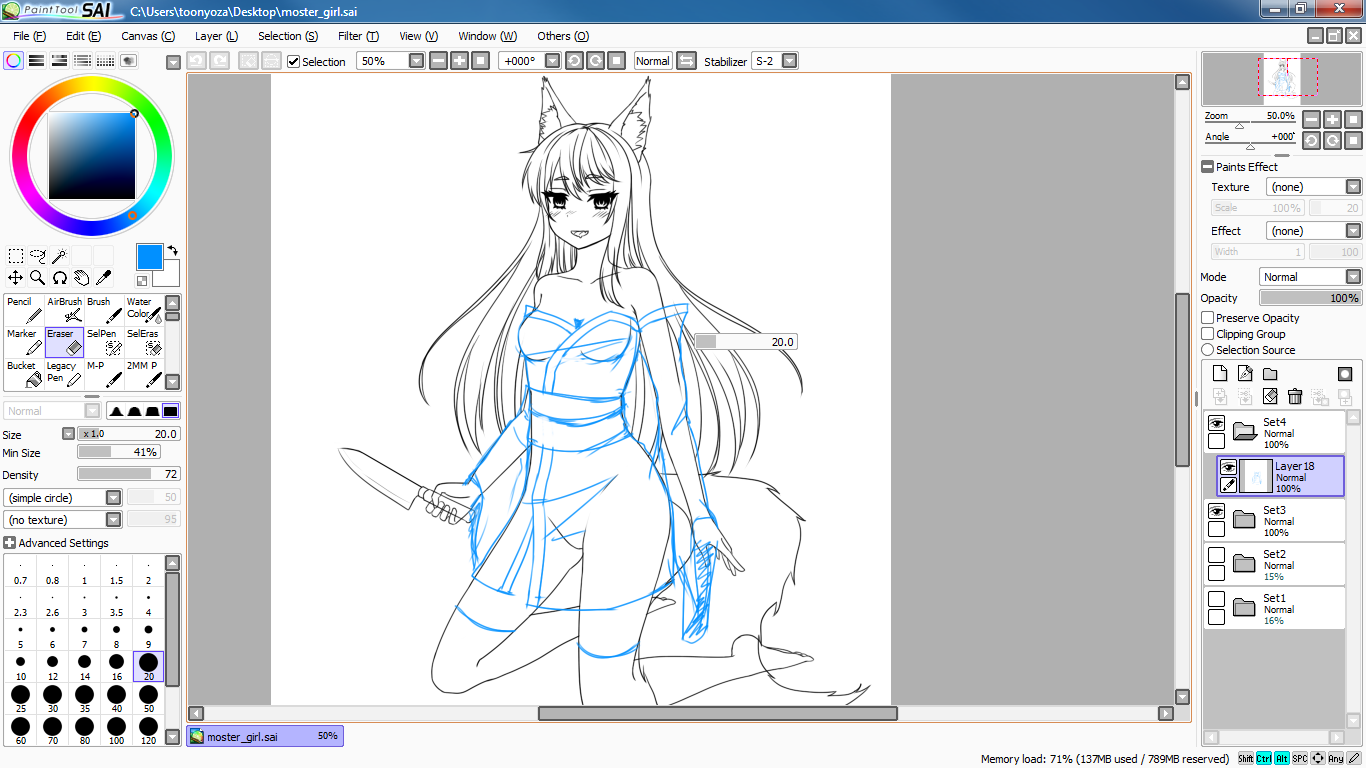1366x768 pixels.
Task: Switch to moster_girl.sai document tab
Action: click(x=265, y=736)
